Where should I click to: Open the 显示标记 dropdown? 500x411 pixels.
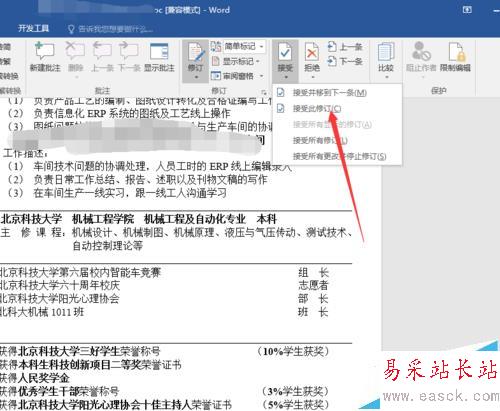[x=241, y=61]
